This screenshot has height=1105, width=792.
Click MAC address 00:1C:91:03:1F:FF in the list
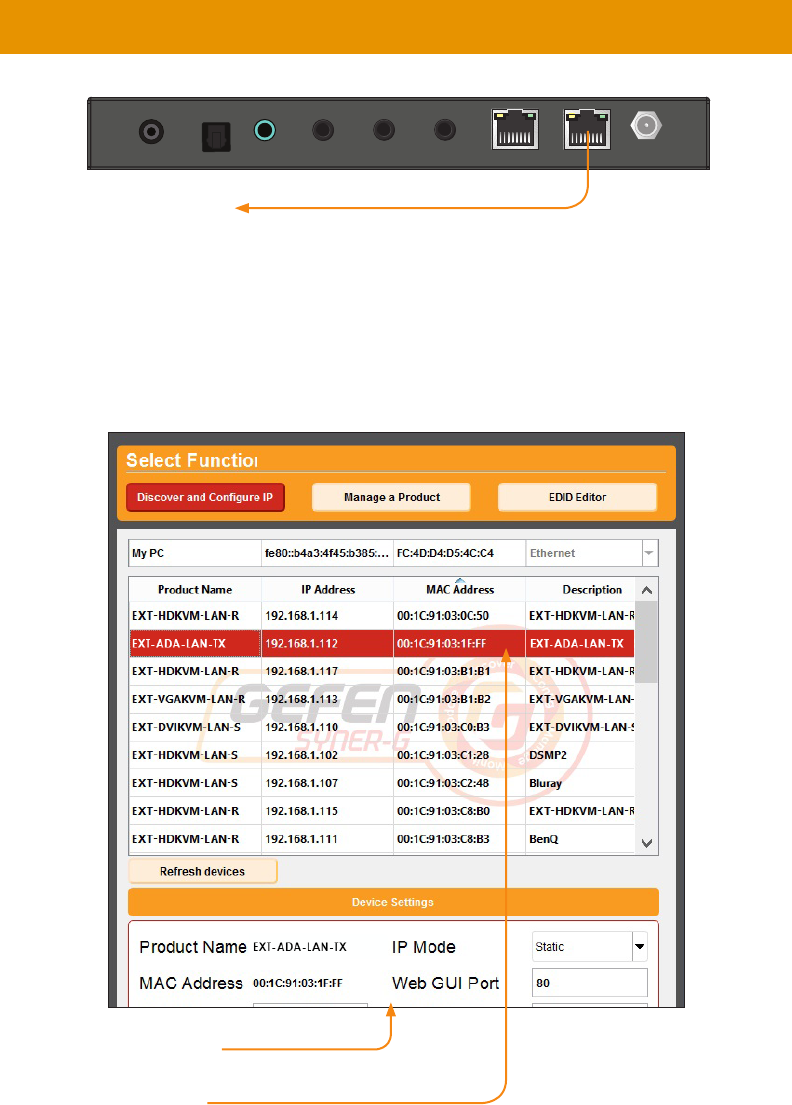pyautogui.click(x=442, y=643)
